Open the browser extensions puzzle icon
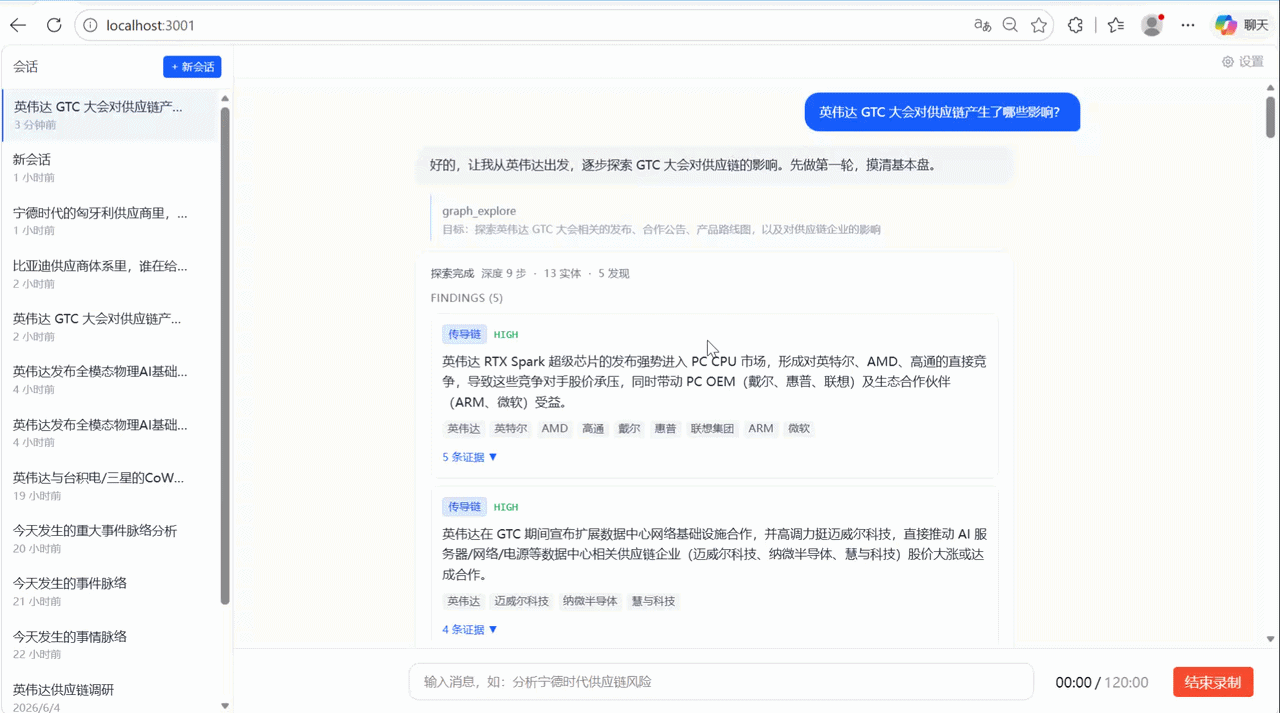 click(x=1075, y=25)
